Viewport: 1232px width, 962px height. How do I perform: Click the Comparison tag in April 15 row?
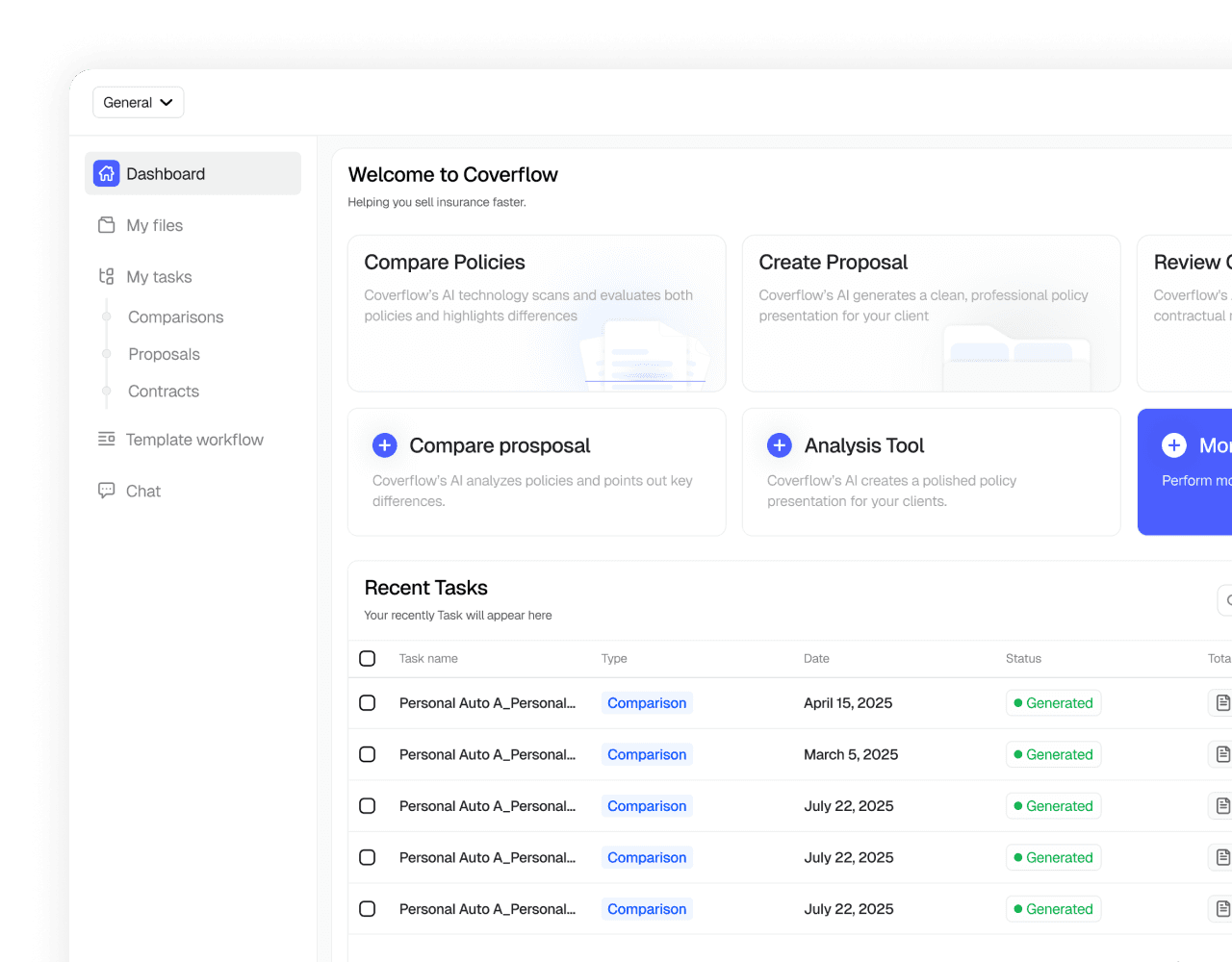[647, 703]
